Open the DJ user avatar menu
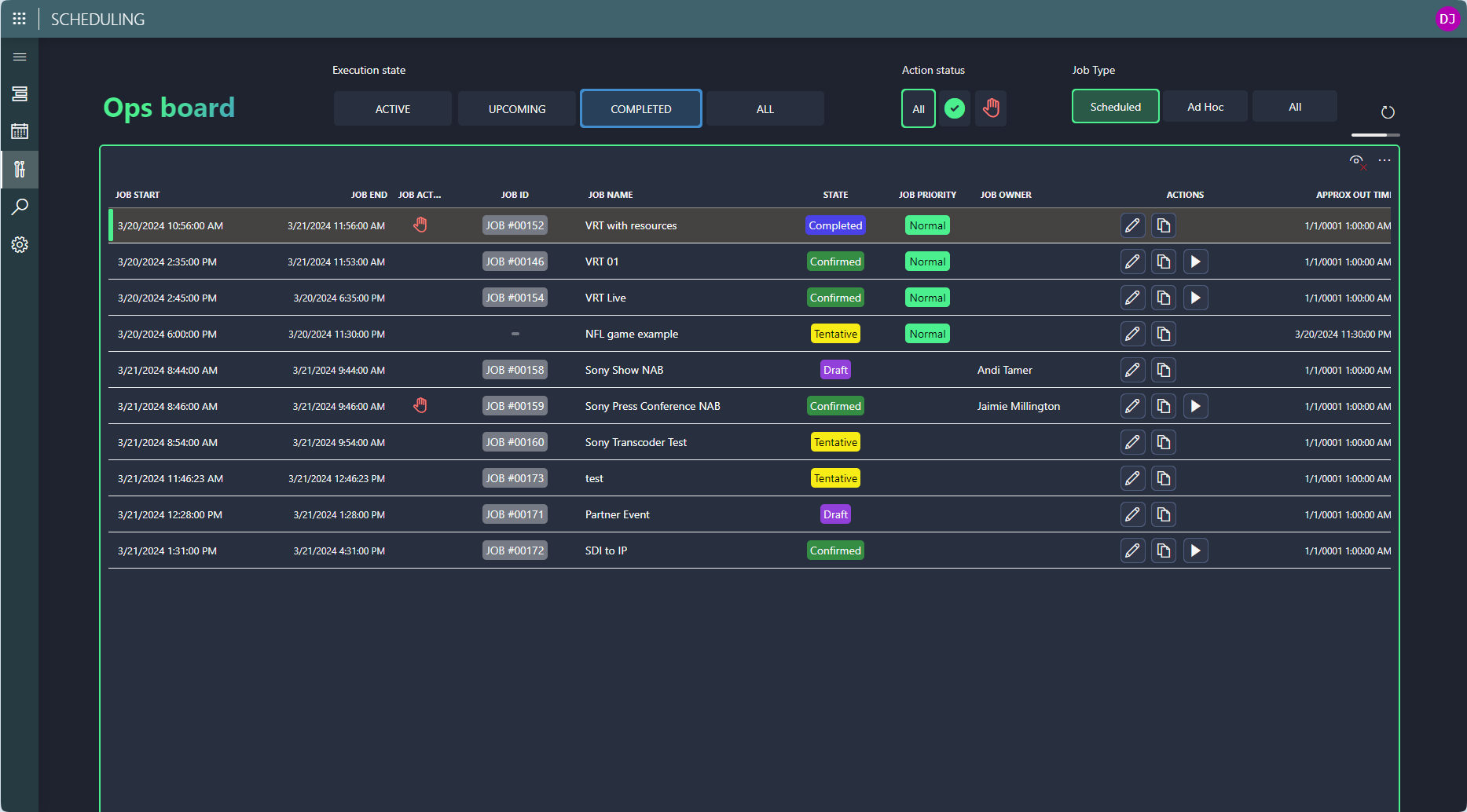This screenshot has width=1467, height=812. point(1447,19)
